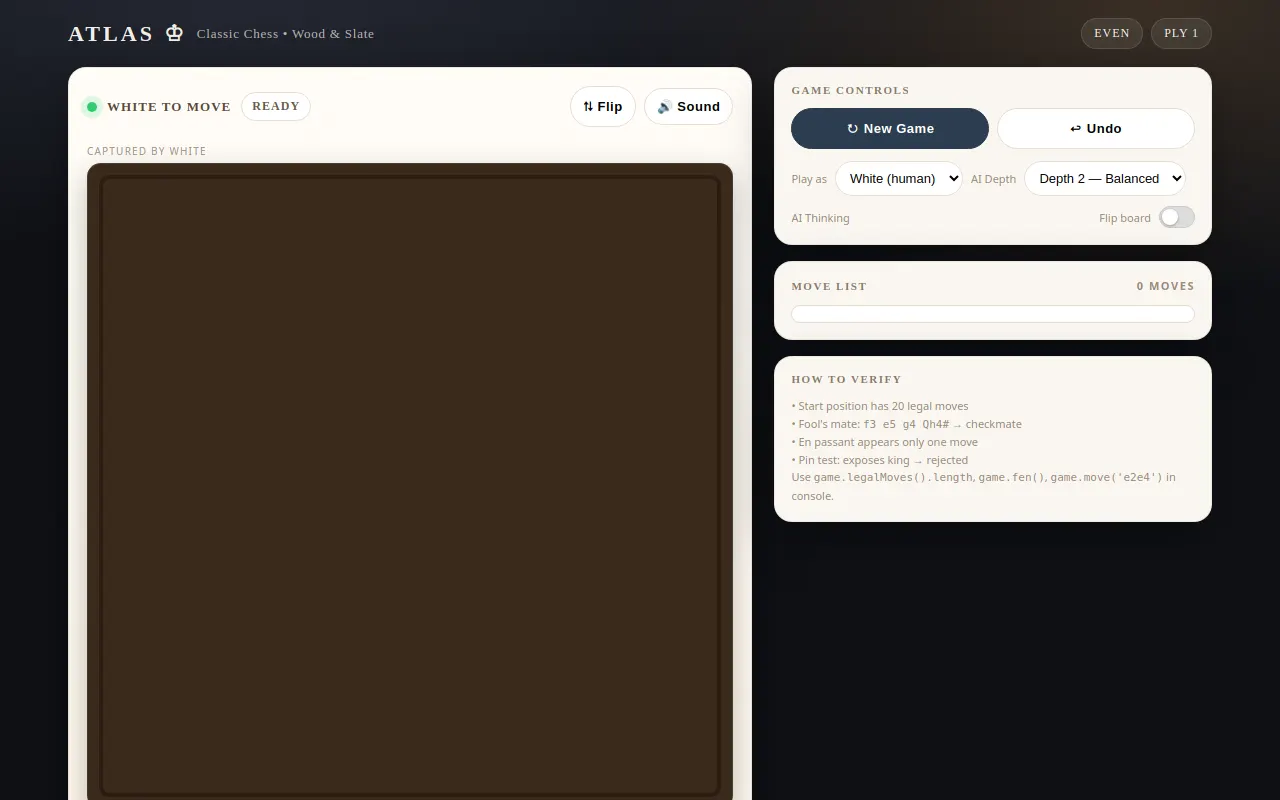Screen dimensions: 1280x800
Task: Click the READY status badge
Action: [276, 106]
